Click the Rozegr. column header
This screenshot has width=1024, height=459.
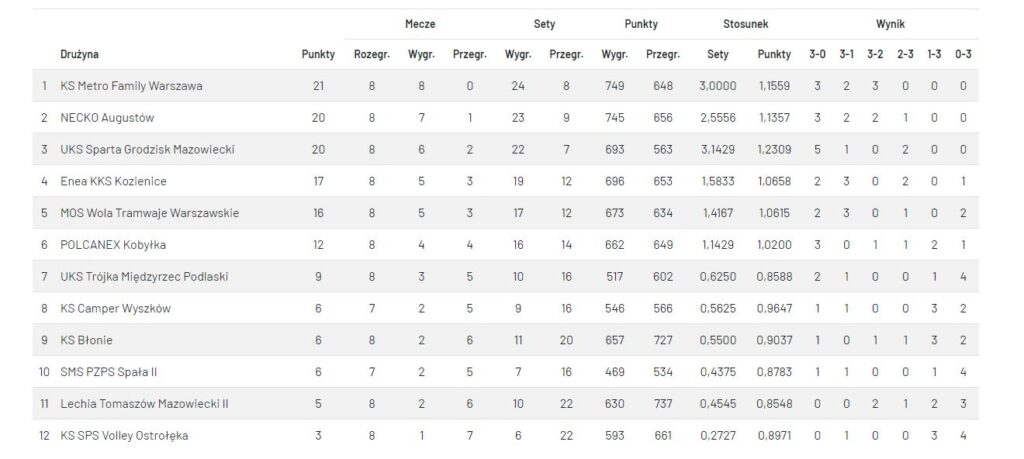click(x=372, y=54)
